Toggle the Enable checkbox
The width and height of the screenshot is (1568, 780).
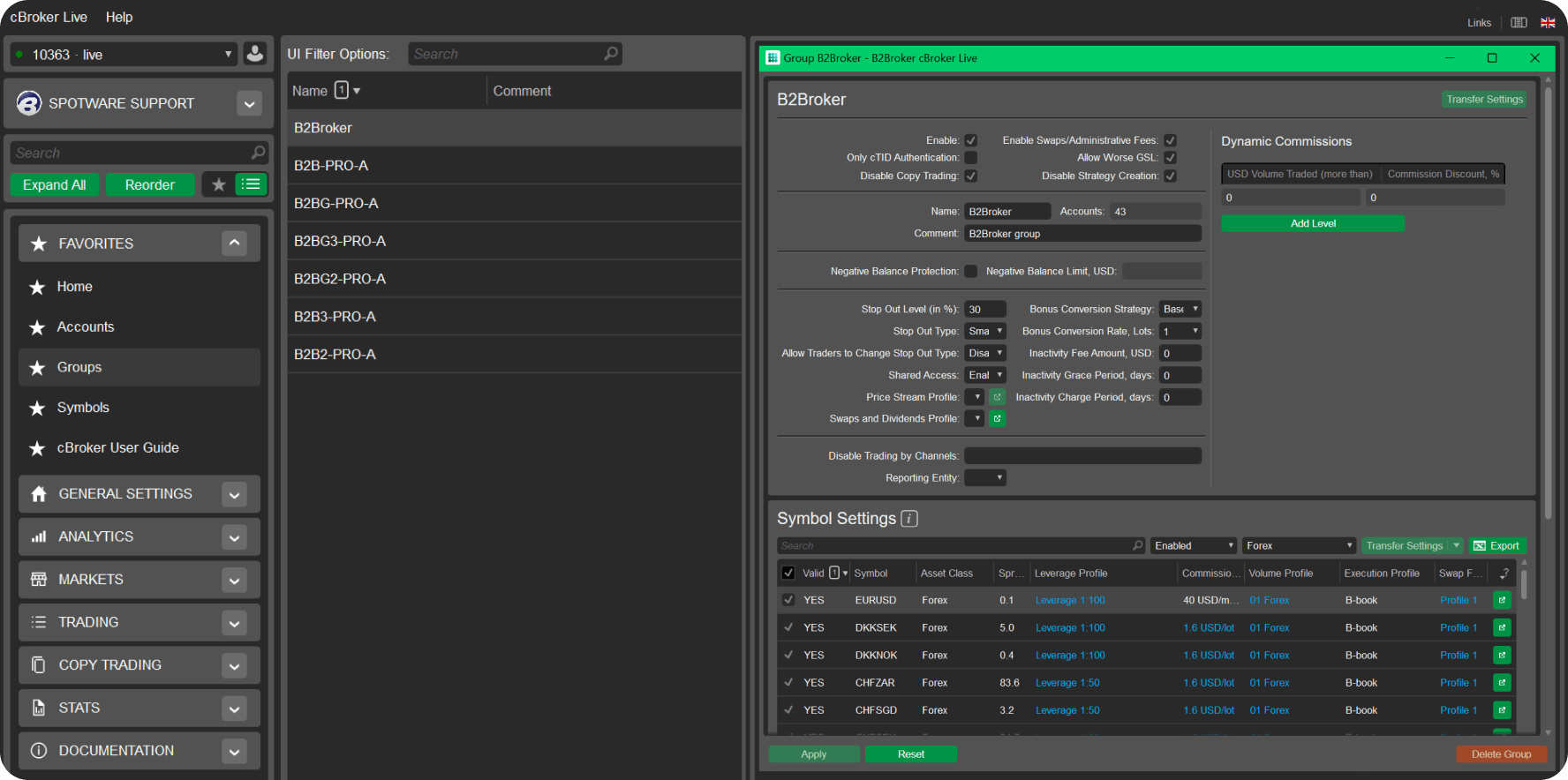(970, 140)
